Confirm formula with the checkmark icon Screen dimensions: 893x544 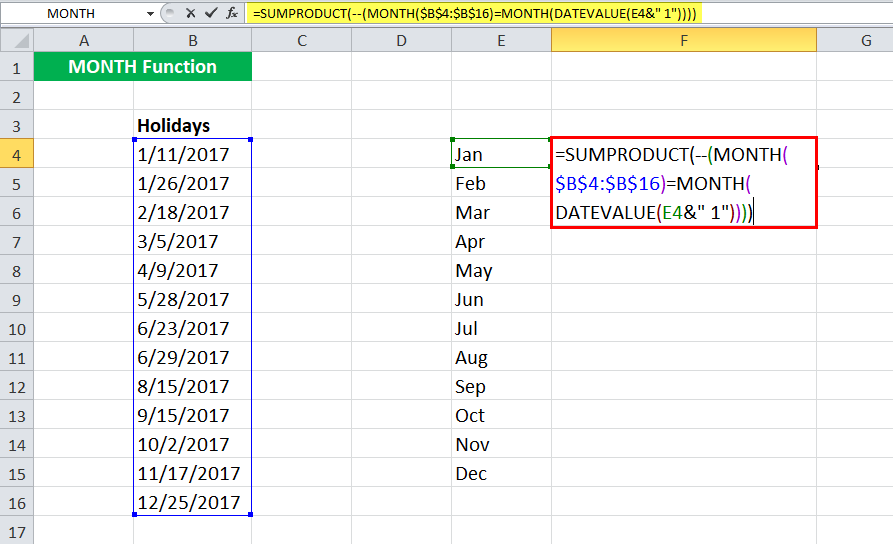(x=211, y=13)
